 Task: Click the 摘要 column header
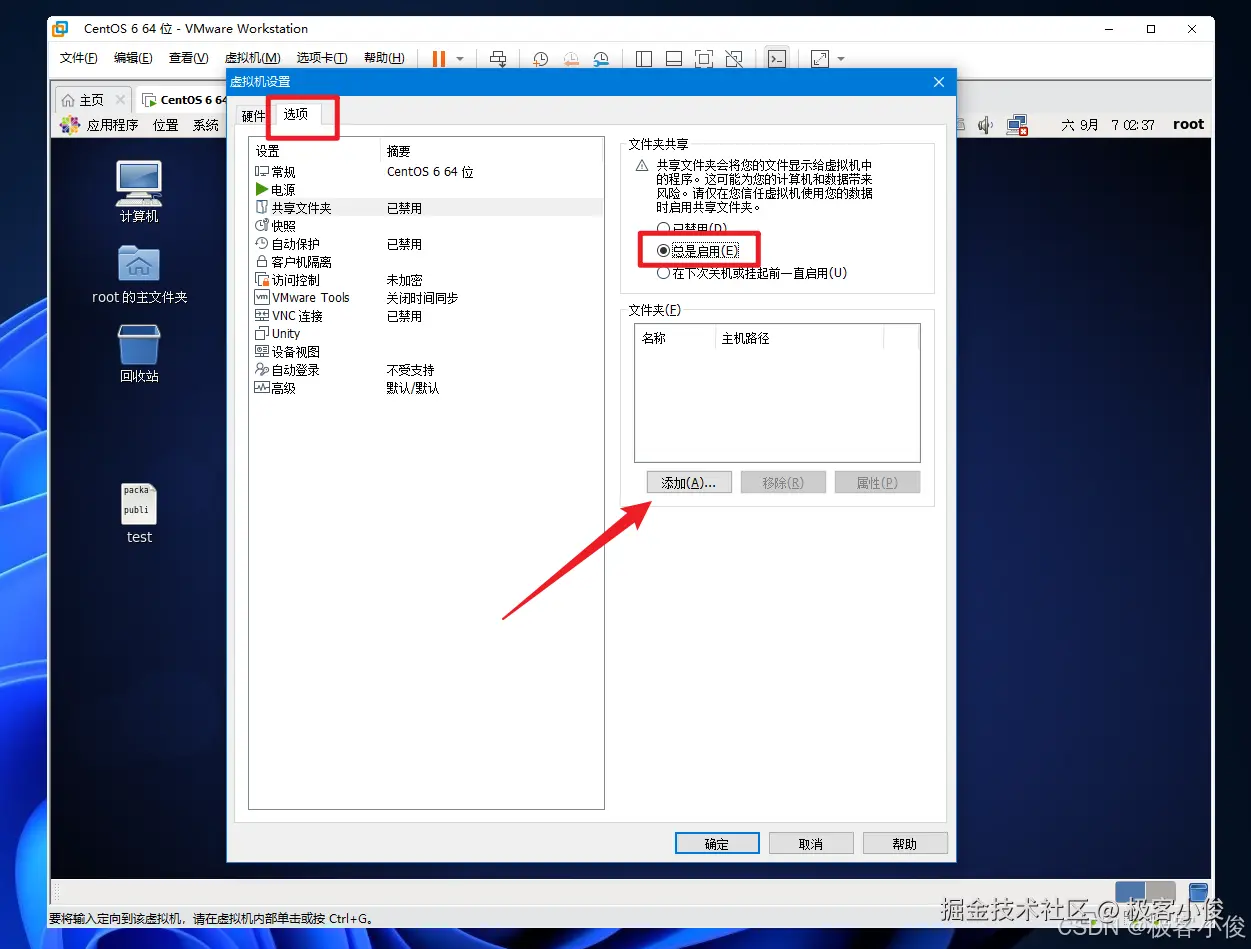point(493,151)
